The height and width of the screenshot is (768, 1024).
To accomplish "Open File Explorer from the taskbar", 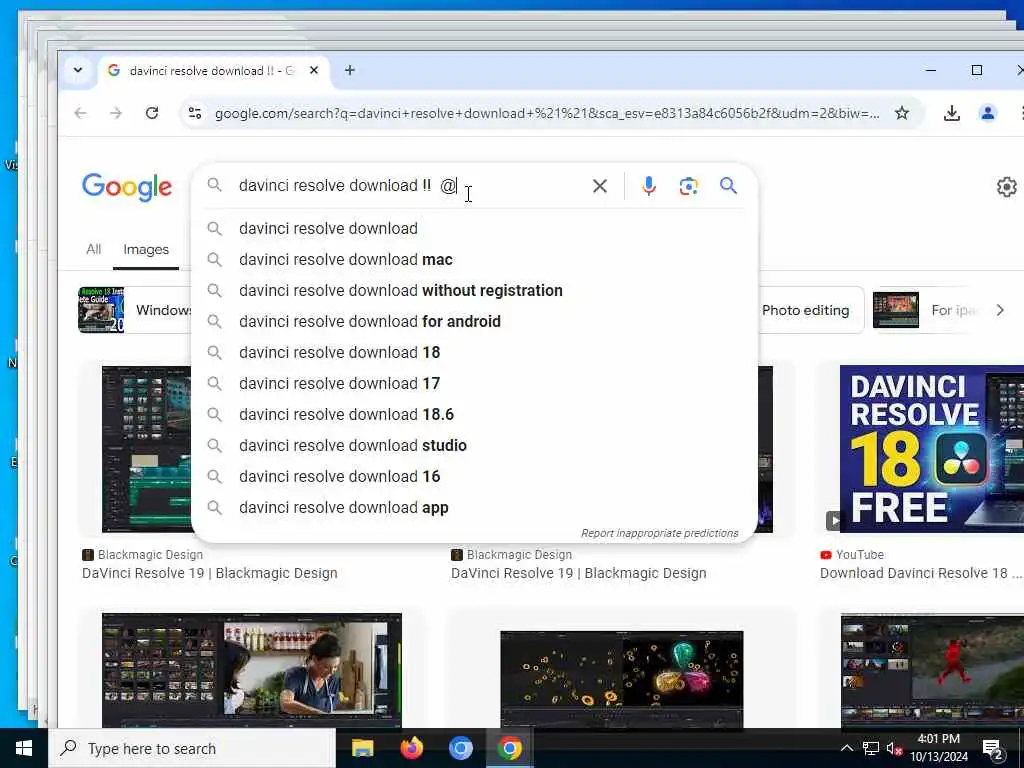I will click(362, 748).
